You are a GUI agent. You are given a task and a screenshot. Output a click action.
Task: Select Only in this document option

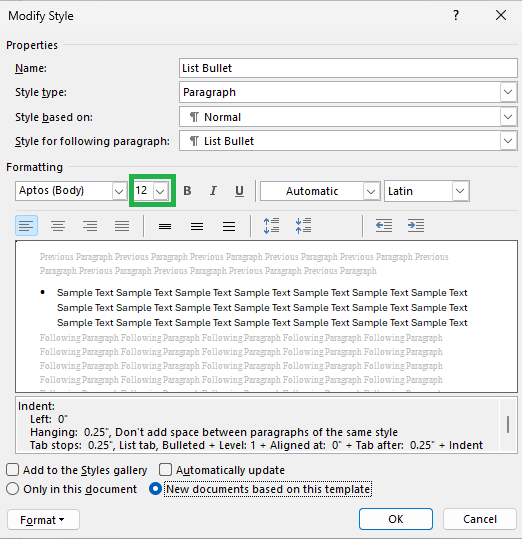click(12, 489)
